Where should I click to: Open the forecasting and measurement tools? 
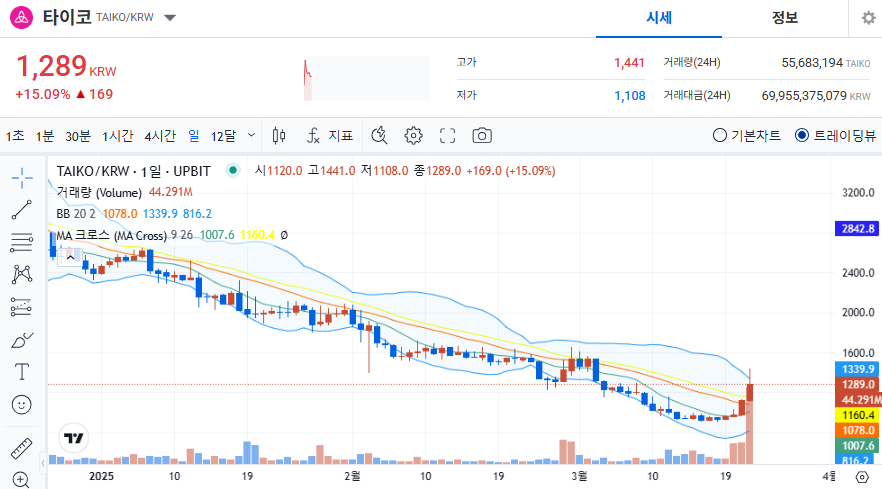click(22, 307)
